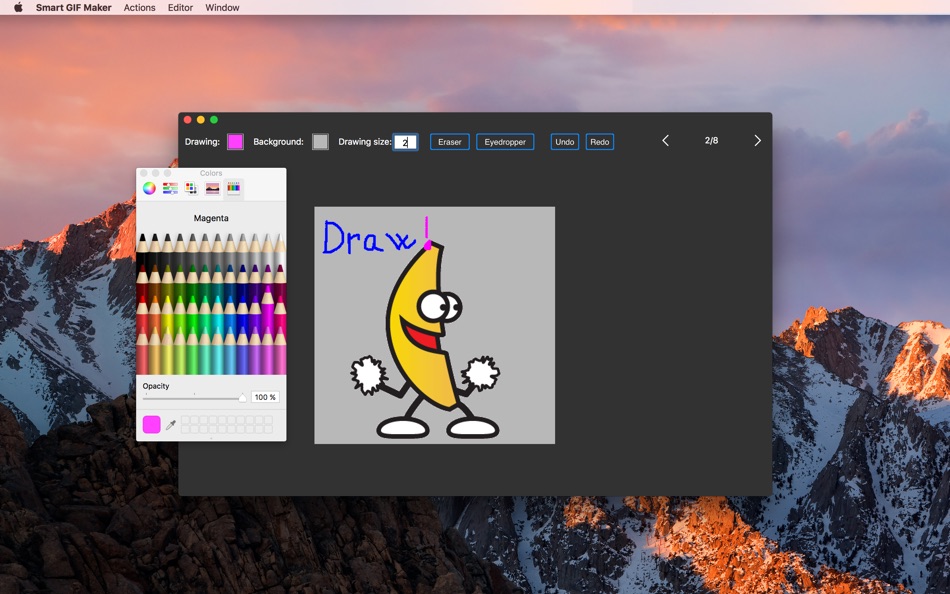Viewport: 950px width, 594px height.
Task: Open the Actions menu
Action: coord(139,7)
